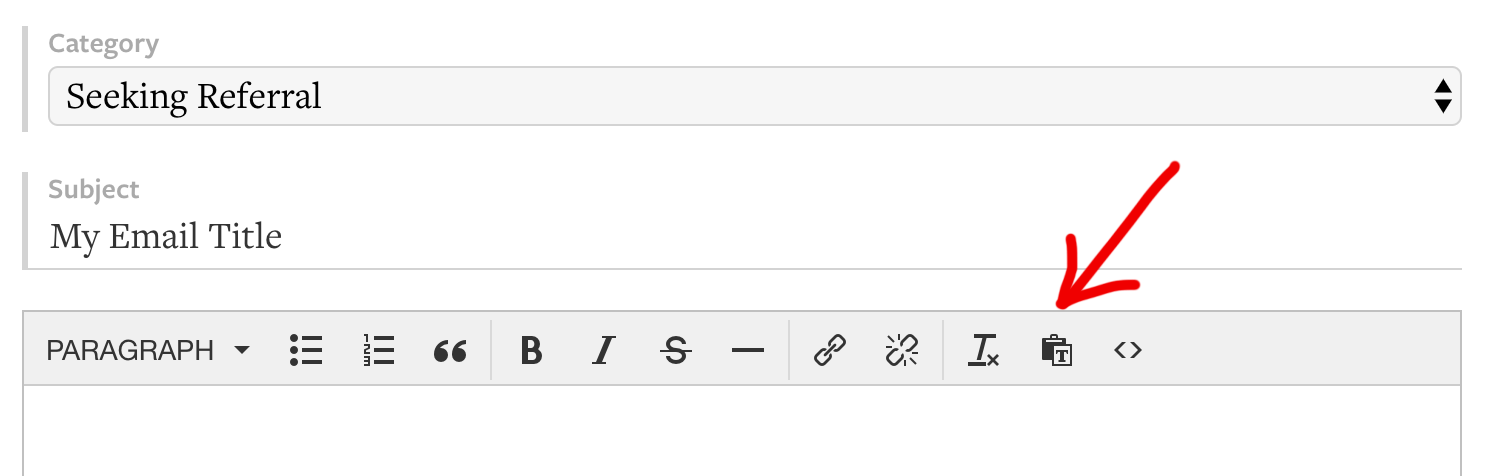Insert a horizontal line
The image size is (1490, 476).
click(747, 351)
